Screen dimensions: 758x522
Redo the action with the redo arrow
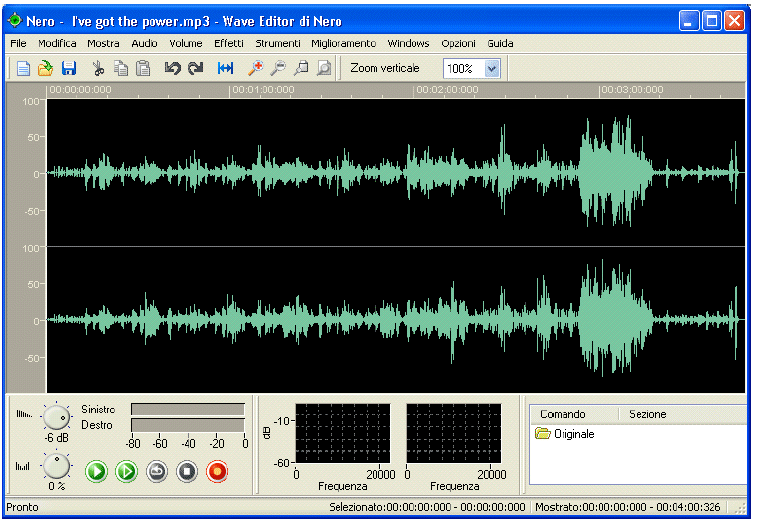(196, 69)
